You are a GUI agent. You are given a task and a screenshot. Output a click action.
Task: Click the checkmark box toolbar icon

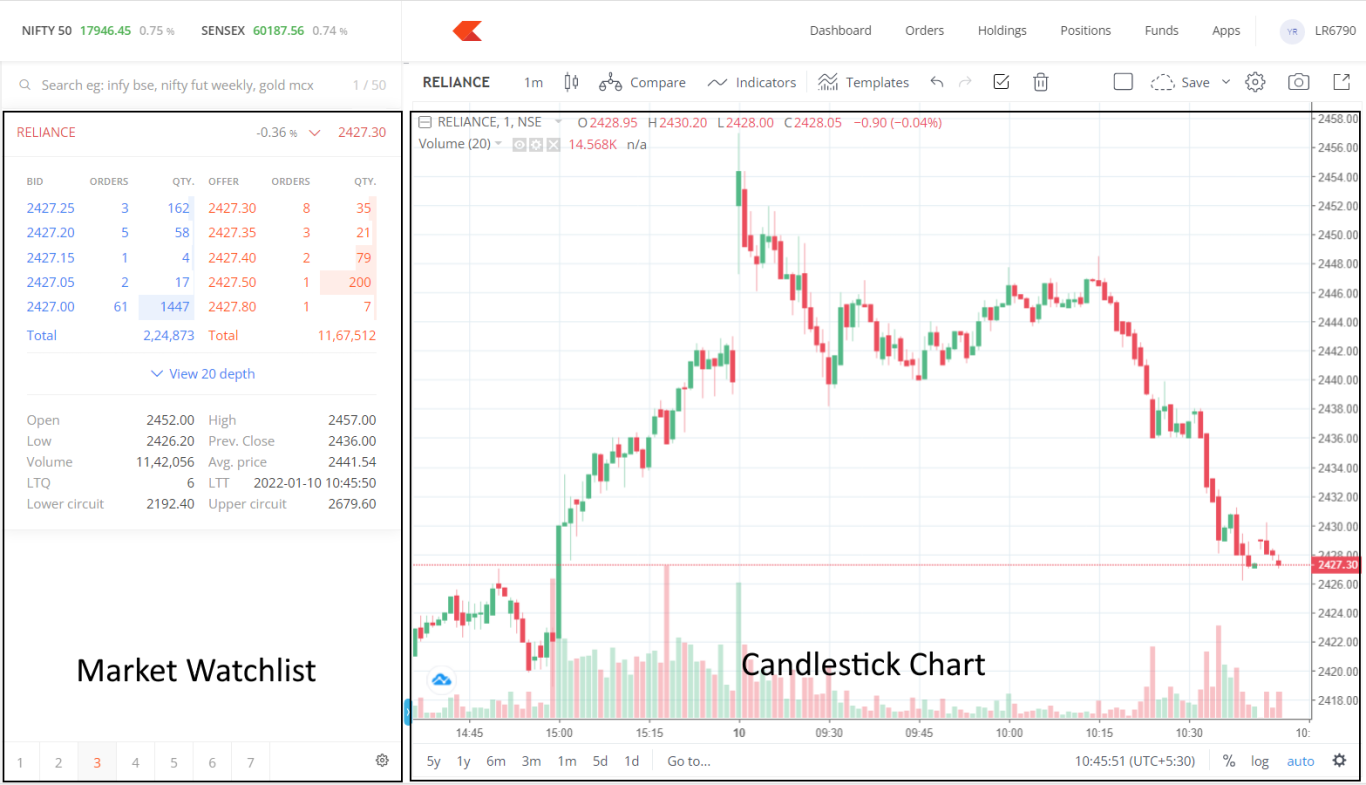[1001, 82]
